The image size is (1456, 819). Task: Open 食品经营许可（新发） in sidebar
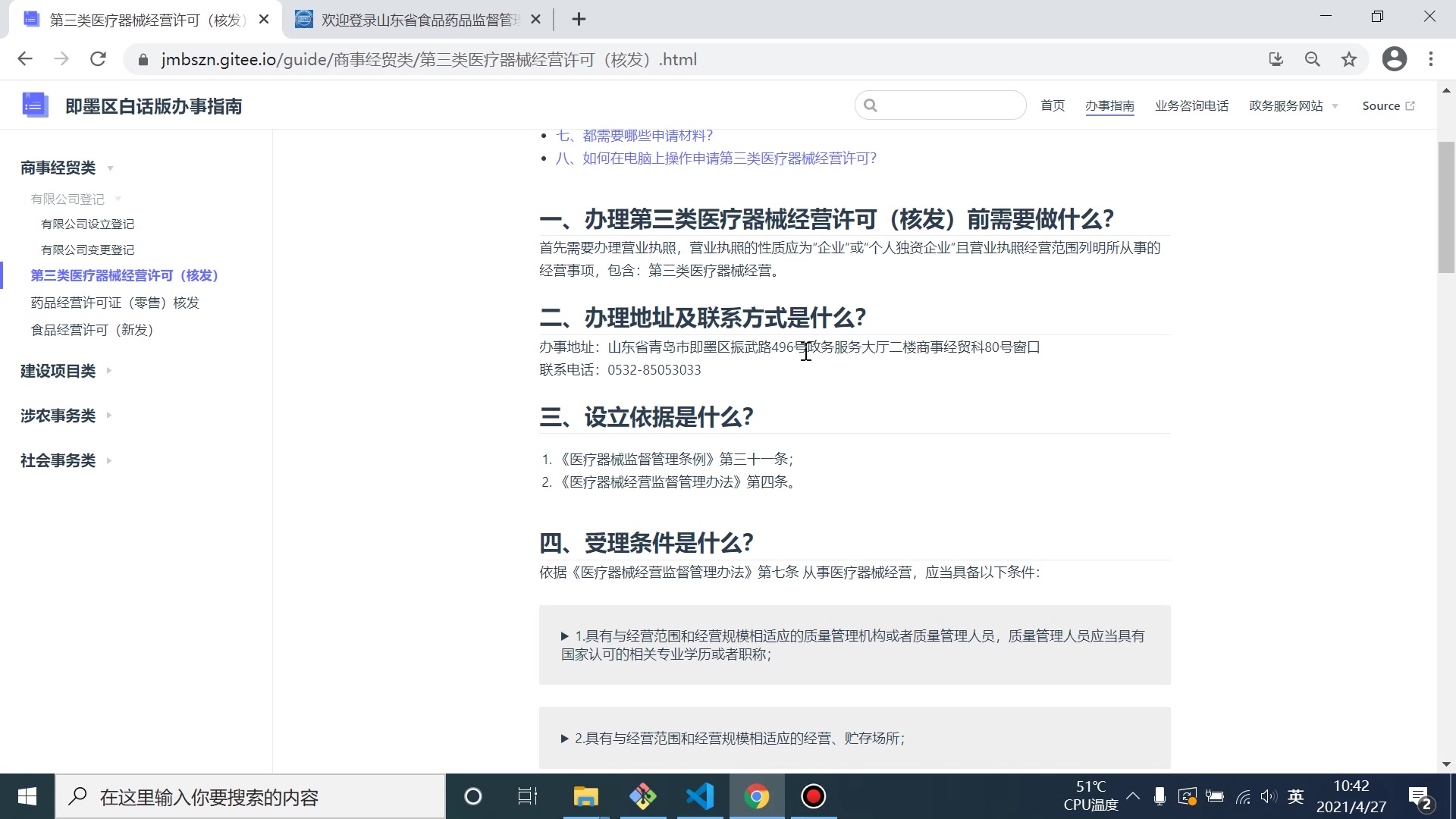point(93,330)
